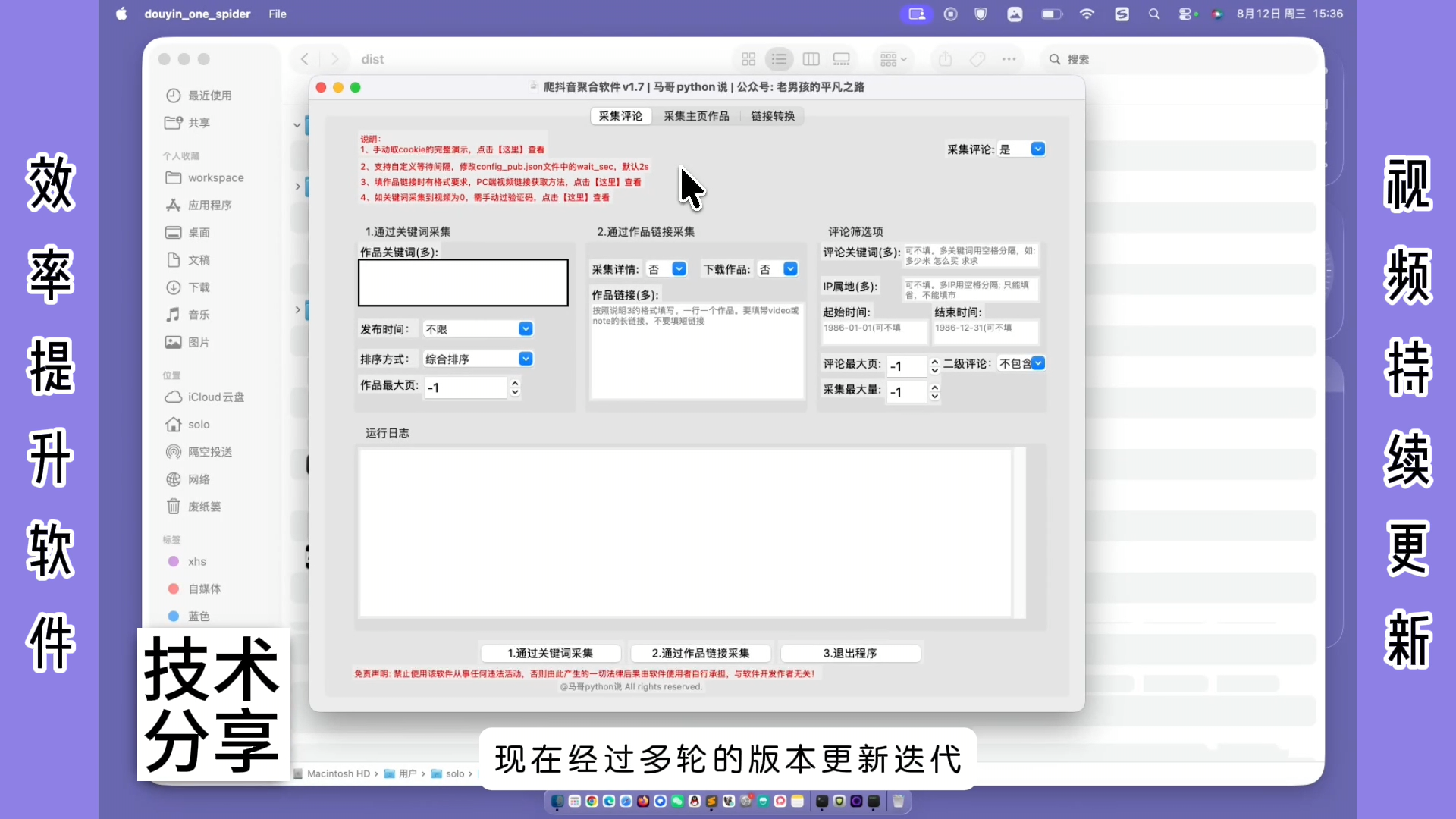Open the 采集评论 yes/no dropdown

[x=1021, y=149]
